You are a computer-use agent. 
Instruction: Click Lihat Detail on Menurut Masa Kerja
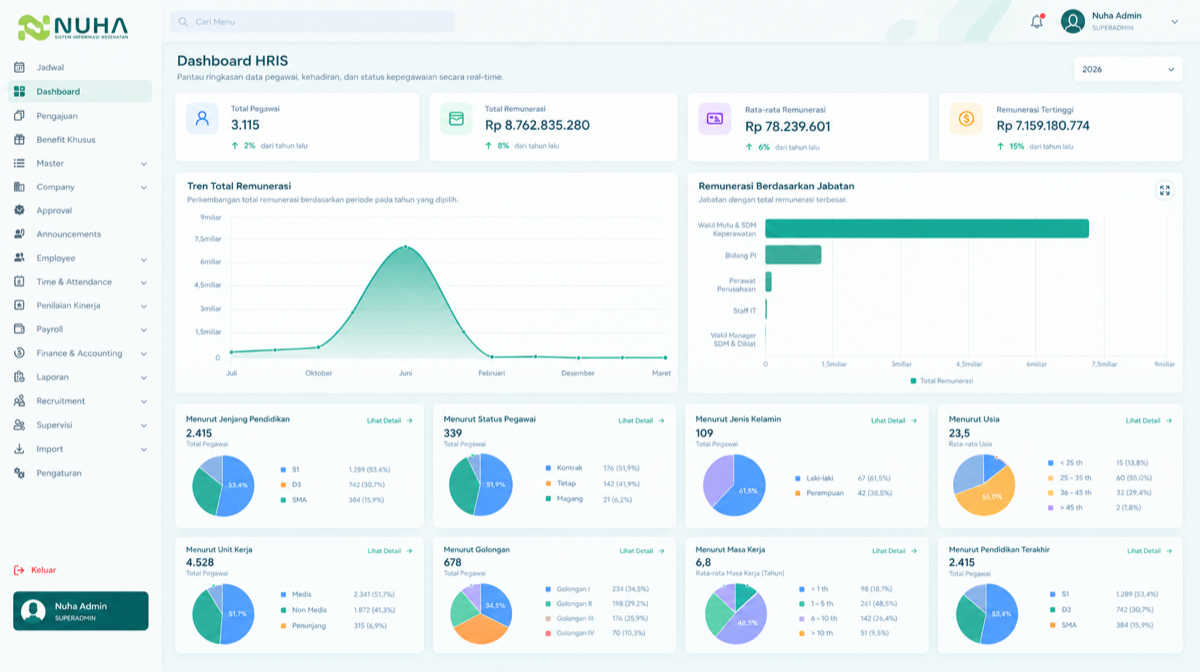[x=895, y=551]
